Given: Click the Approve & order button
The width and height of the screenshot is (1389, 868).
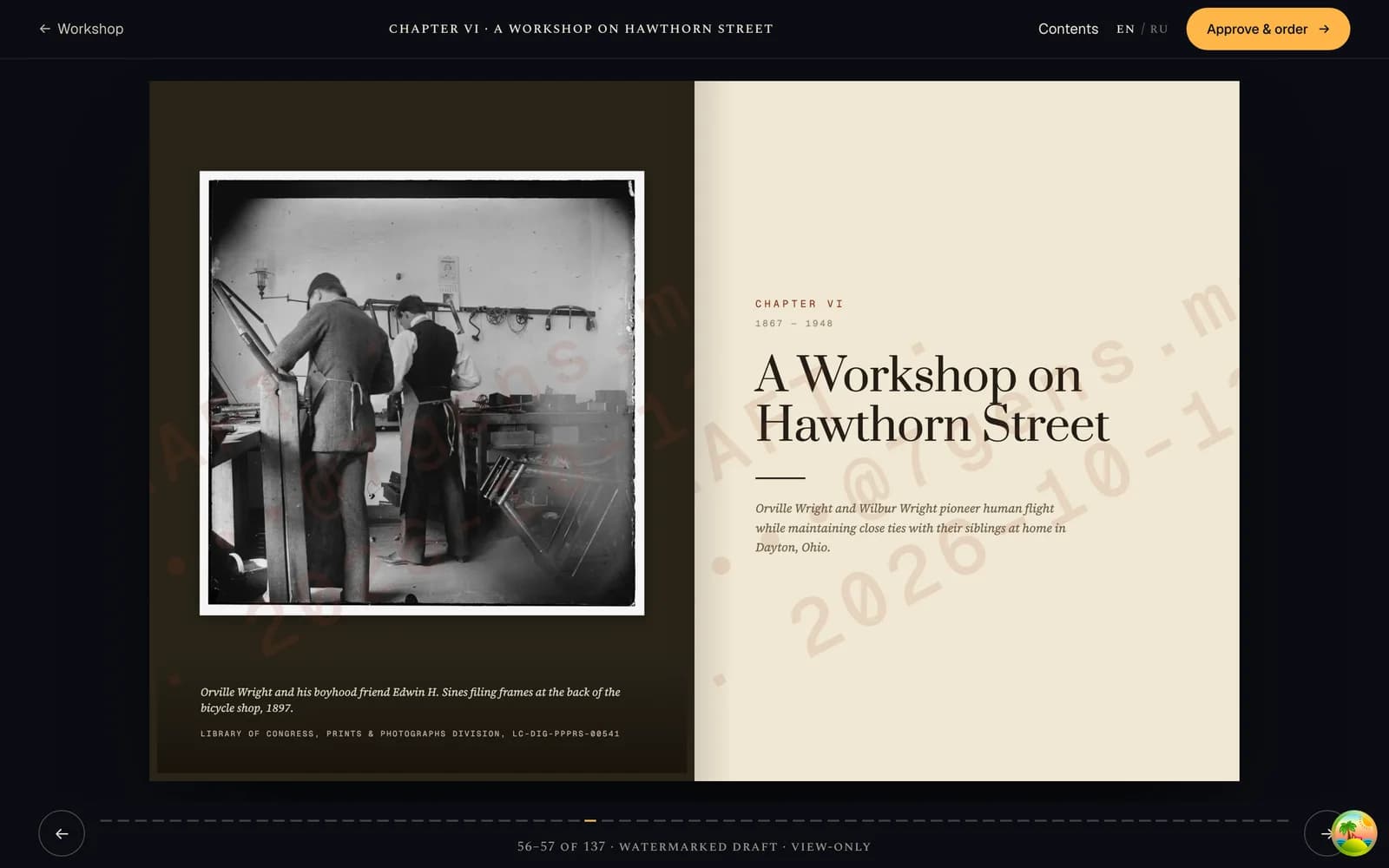Looking at the screenshot, I should click(1267, 29).
